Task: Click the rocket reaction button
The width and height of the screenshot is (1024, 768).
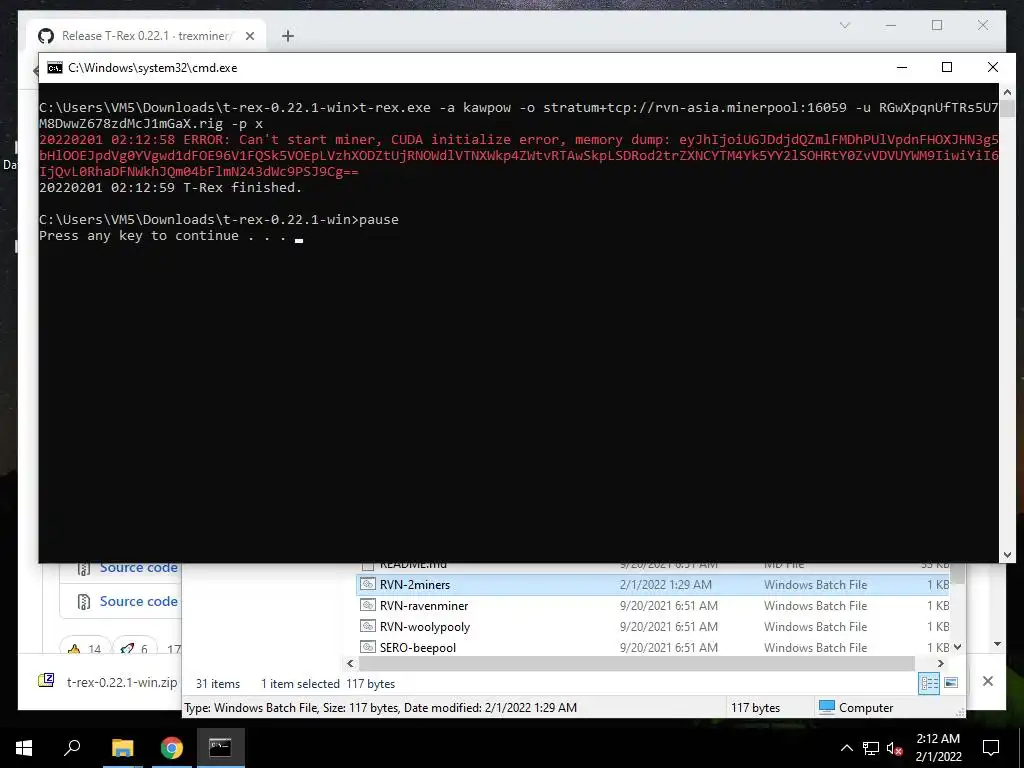Action: (x=135, y=648)
